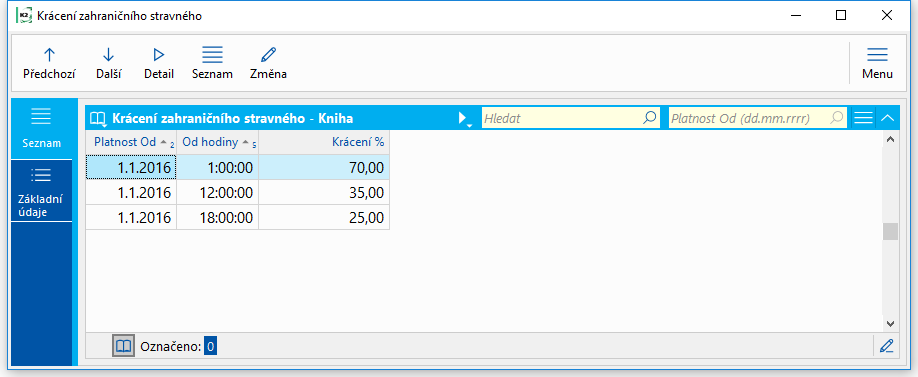The height and width of the screenshot is (377, 918).
Task: Click the book icon in status bar
Action: coord(123,346)
